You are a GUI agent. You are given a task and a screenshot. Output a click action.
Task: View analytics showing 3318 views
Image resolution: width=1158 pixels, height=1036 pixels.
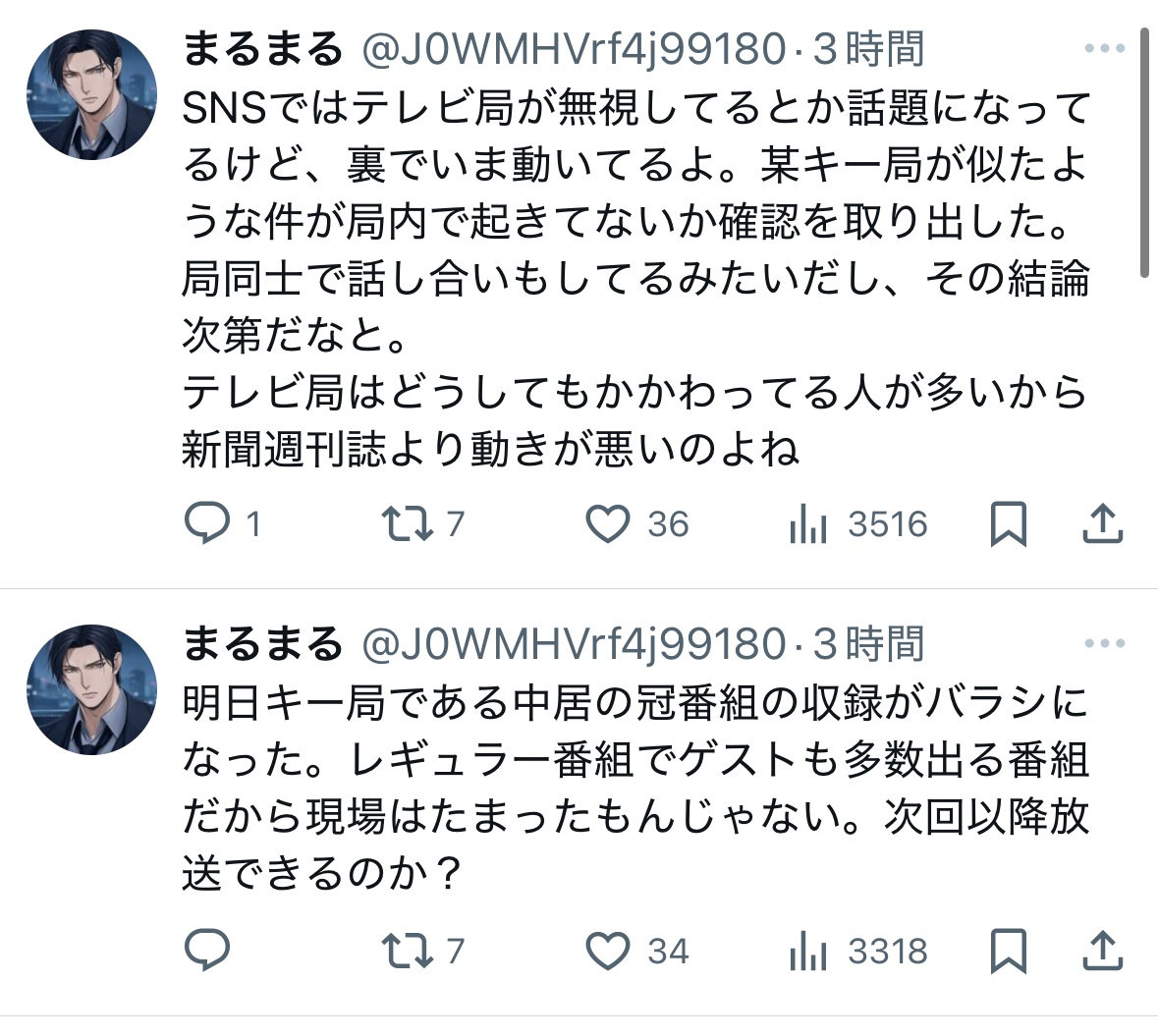coord(858,952)
